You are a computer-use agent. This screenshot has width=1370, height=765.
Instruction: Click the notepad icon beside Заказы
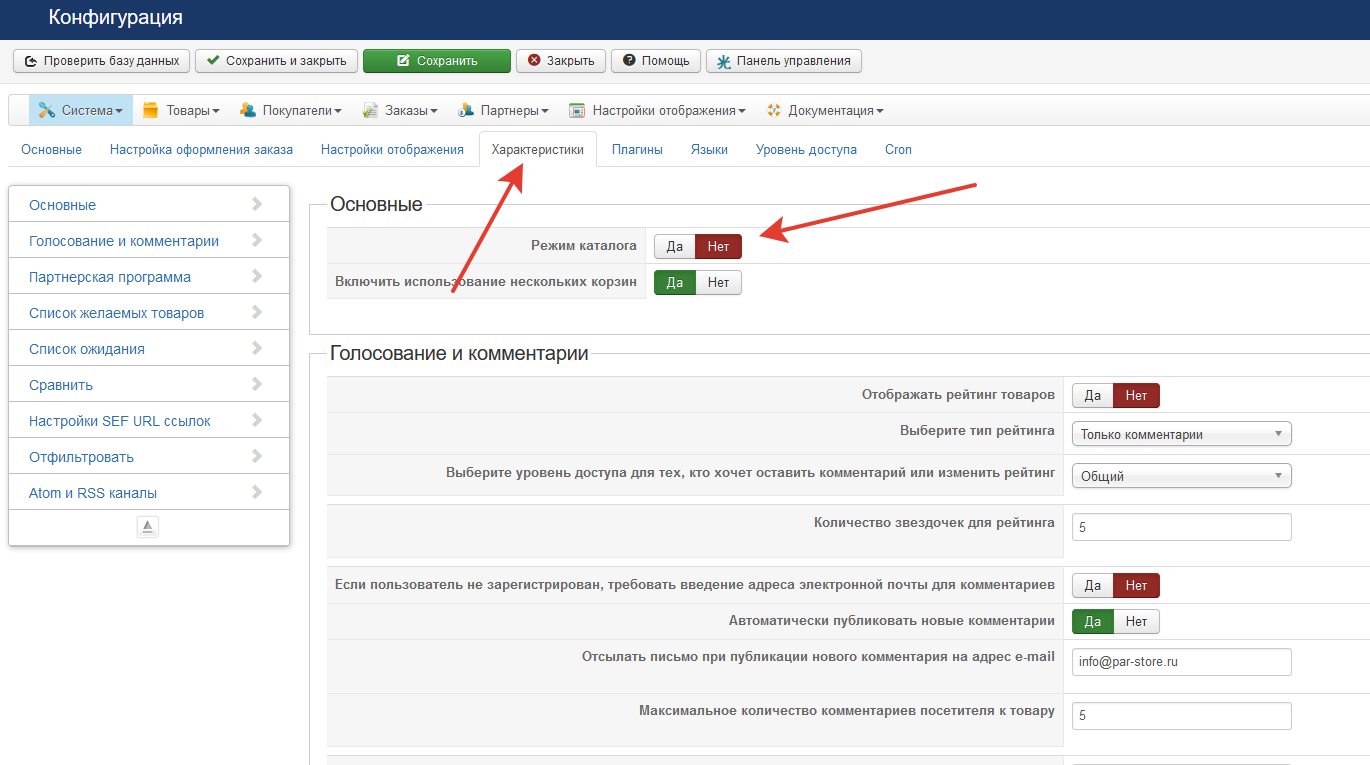(370, 110)
